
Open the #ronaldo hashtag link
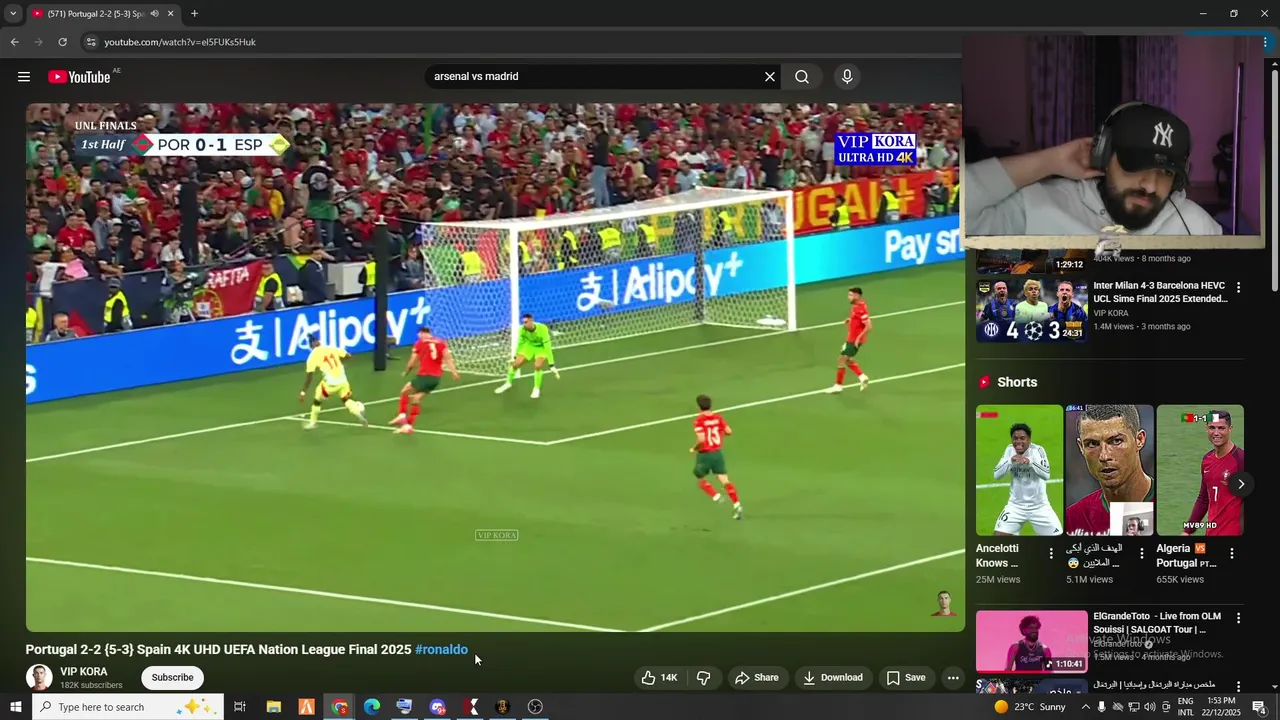[441, 650]
